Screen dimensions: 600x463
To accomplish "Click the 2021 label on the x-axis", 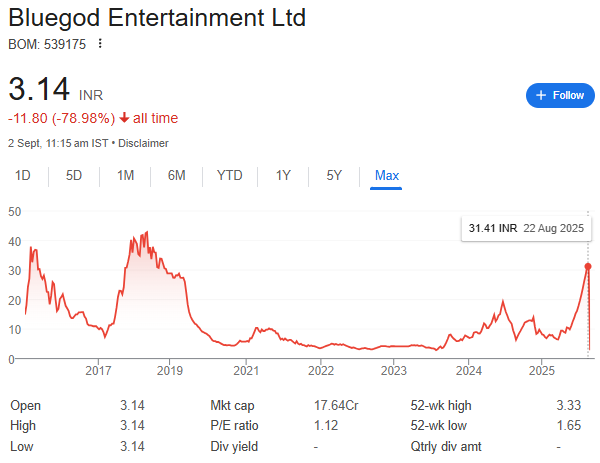I will [x=246, y=372].
